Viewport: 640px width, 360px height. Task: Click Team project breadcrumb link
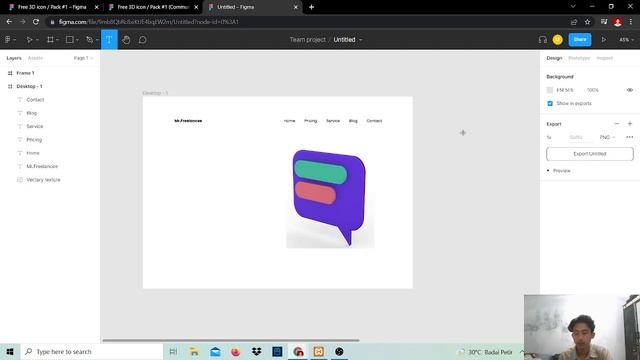pyautogui.click(x=308, y=40)
